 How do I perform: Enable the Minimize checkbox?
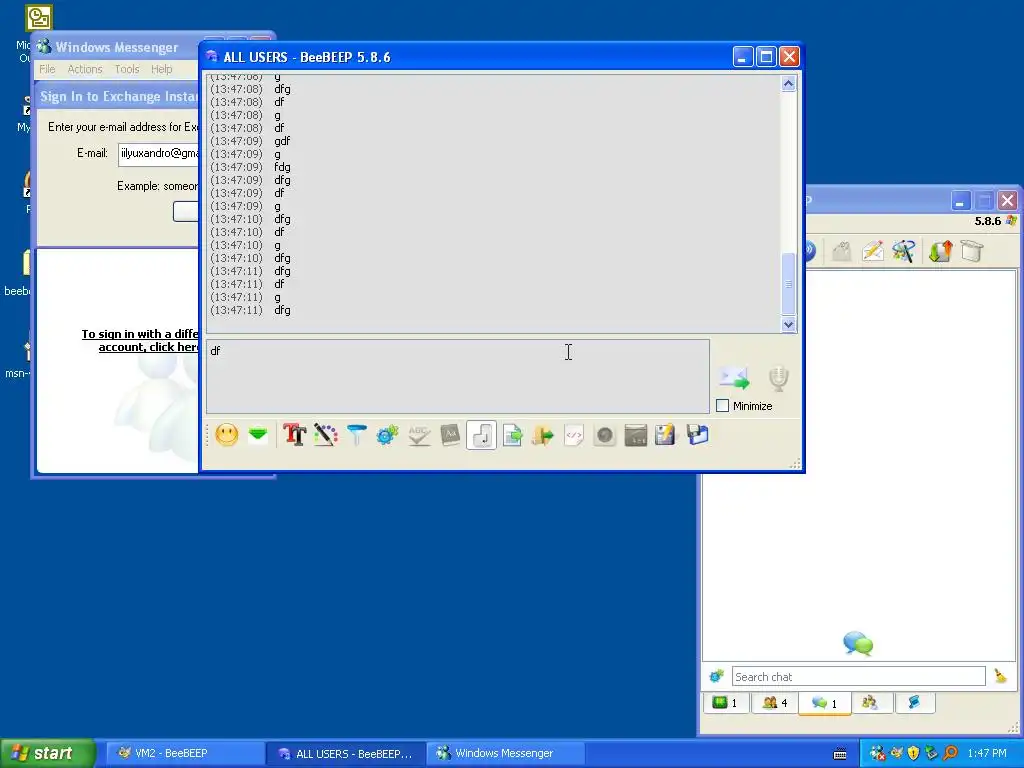click(722, 406)
